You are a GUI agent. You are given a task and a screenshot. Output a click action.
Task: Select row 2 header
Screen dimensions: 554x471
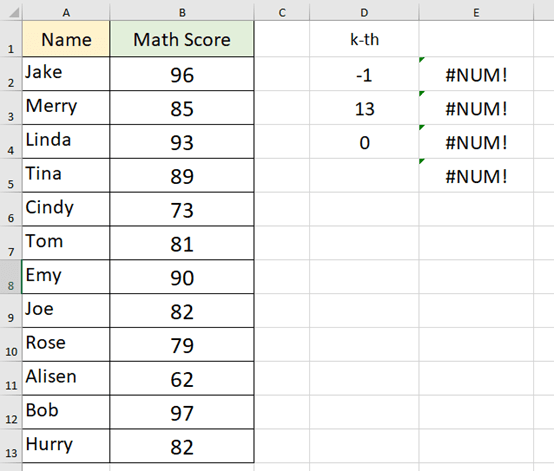coord(11,73)
